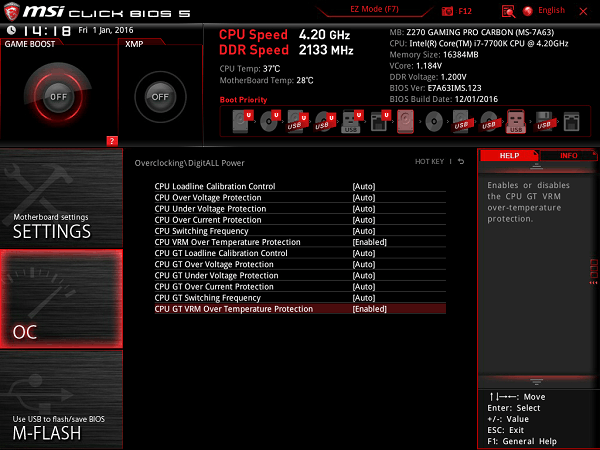
Task: Switch to EZ Mode (F7)
Action: (374, 9)
